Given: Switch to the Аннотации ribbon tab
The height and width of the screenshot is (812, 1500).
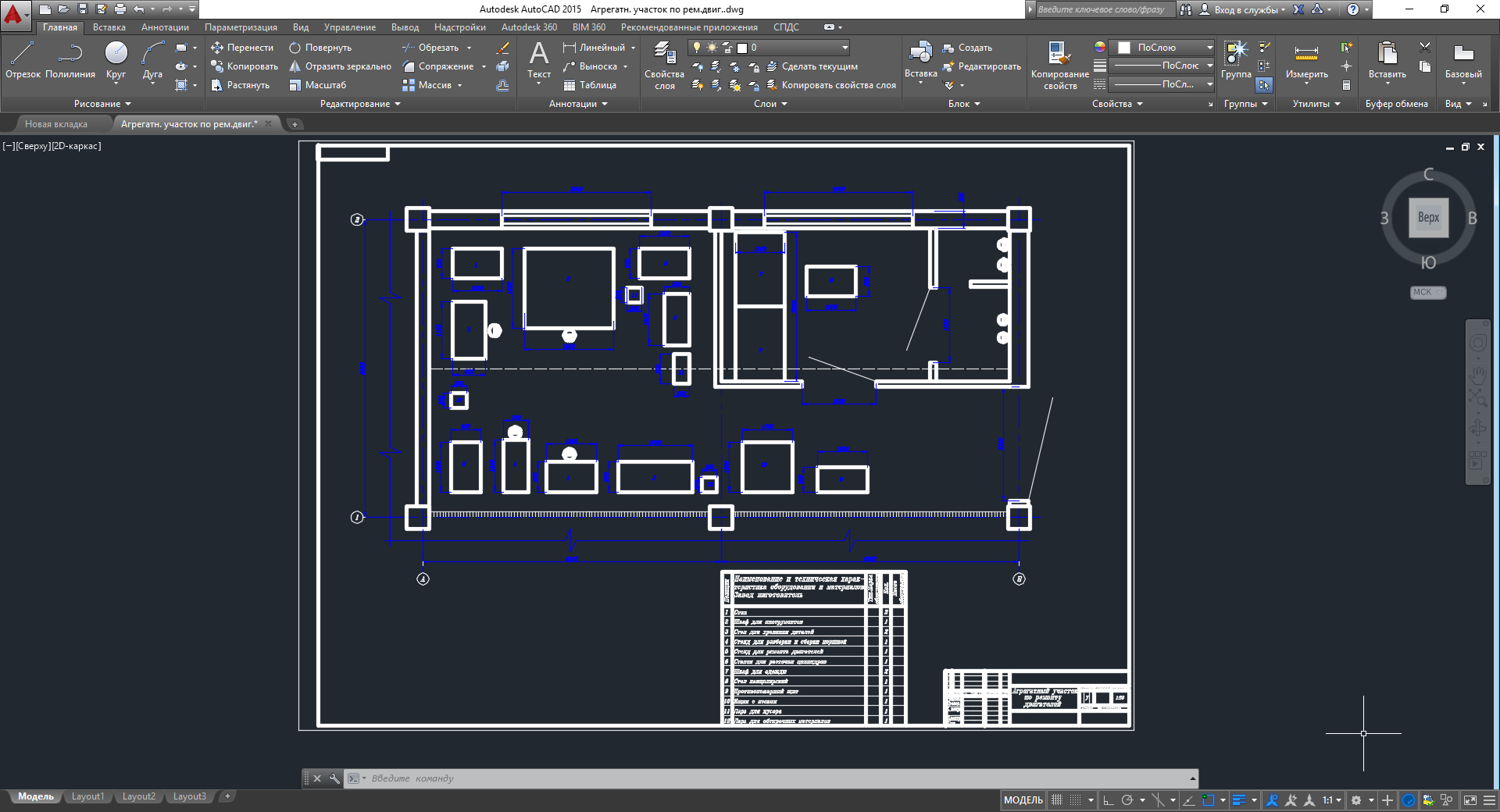Looking at the screenshot, I should click(165, 27).
